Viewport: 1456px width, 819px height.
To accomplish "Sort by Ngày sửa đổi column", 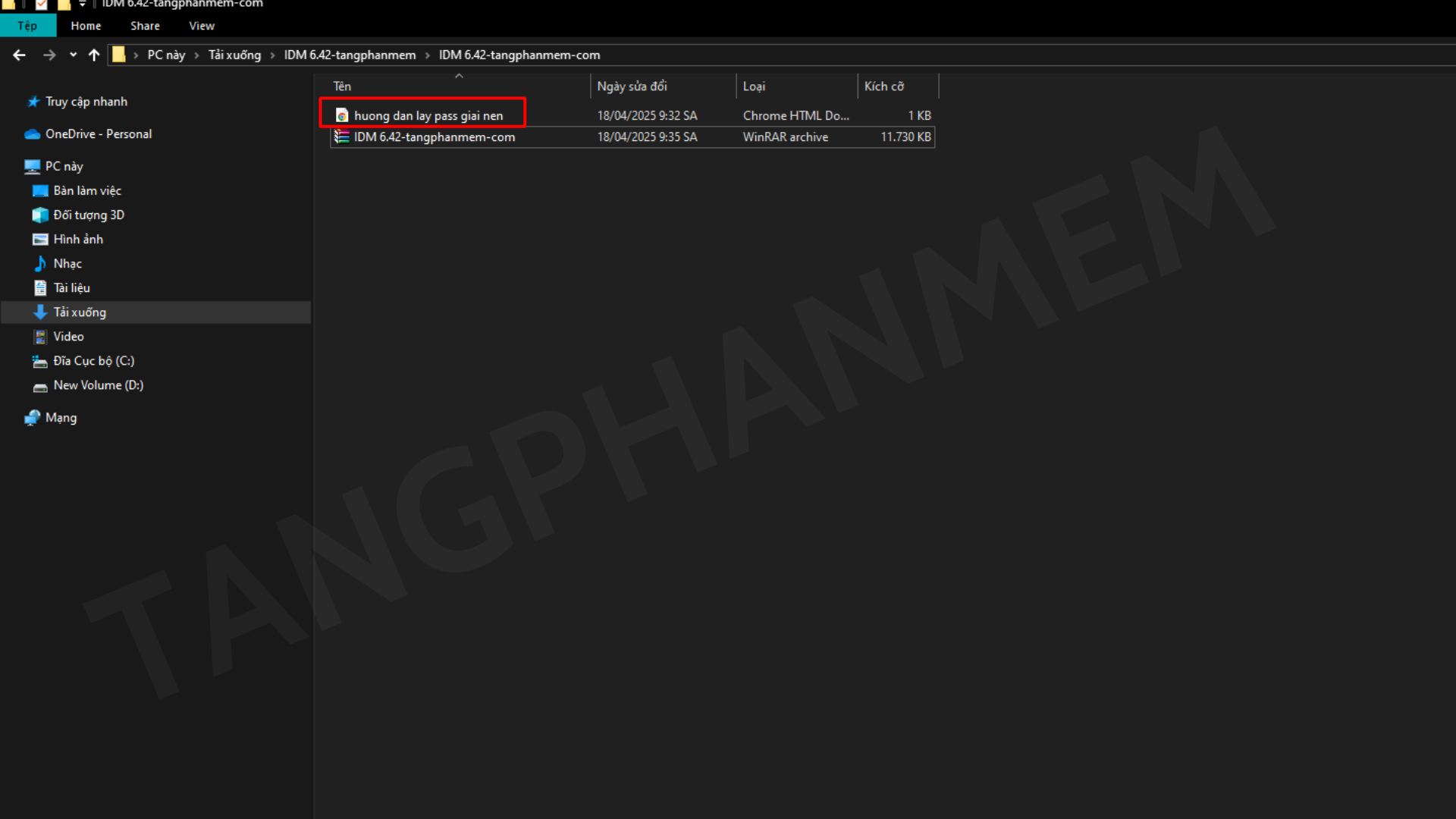I will [x=632, y=86].
